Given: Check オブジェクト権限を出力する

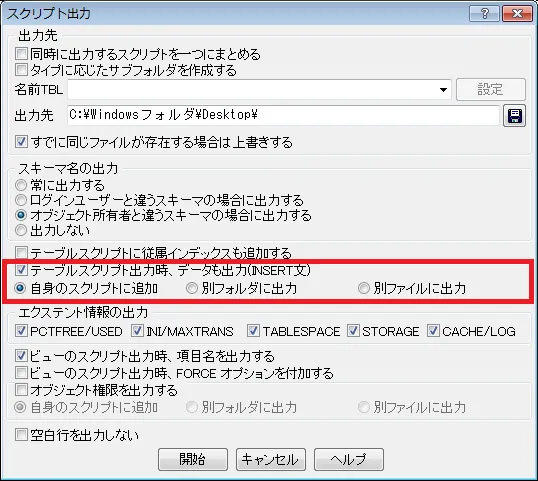Looking at the screenshot, I should click(x=21, y=390).
